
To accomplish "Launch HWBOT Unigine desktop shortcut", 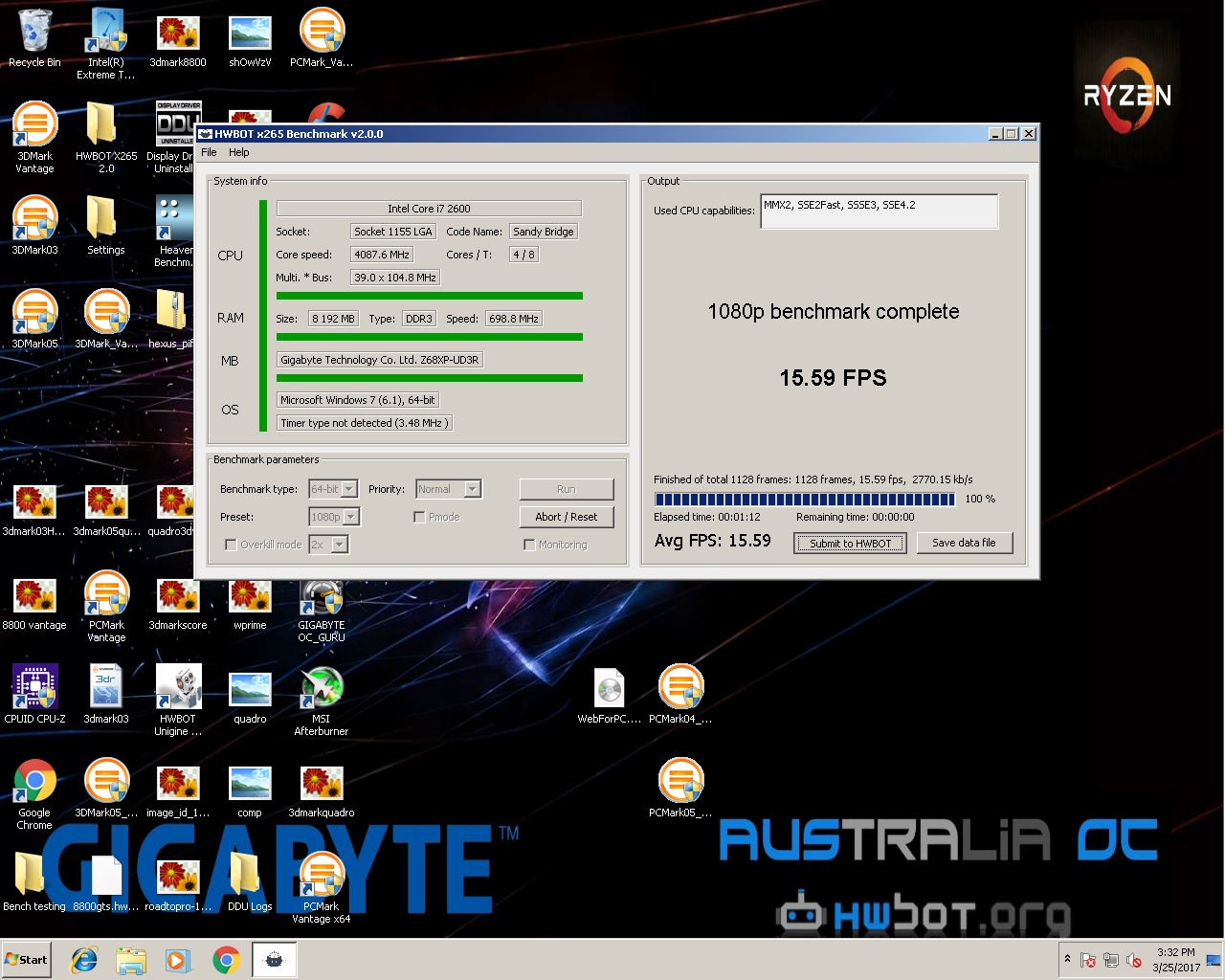I will point(178,701).
